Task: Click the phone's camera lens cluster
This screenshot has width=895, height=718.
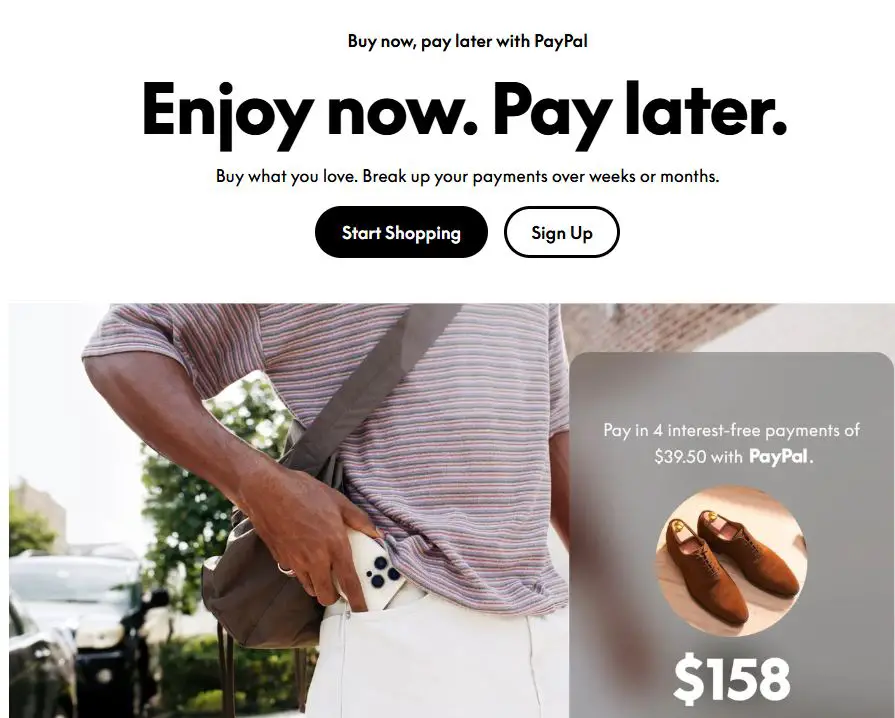Action: pyautogui.click(x=382, y=572)
